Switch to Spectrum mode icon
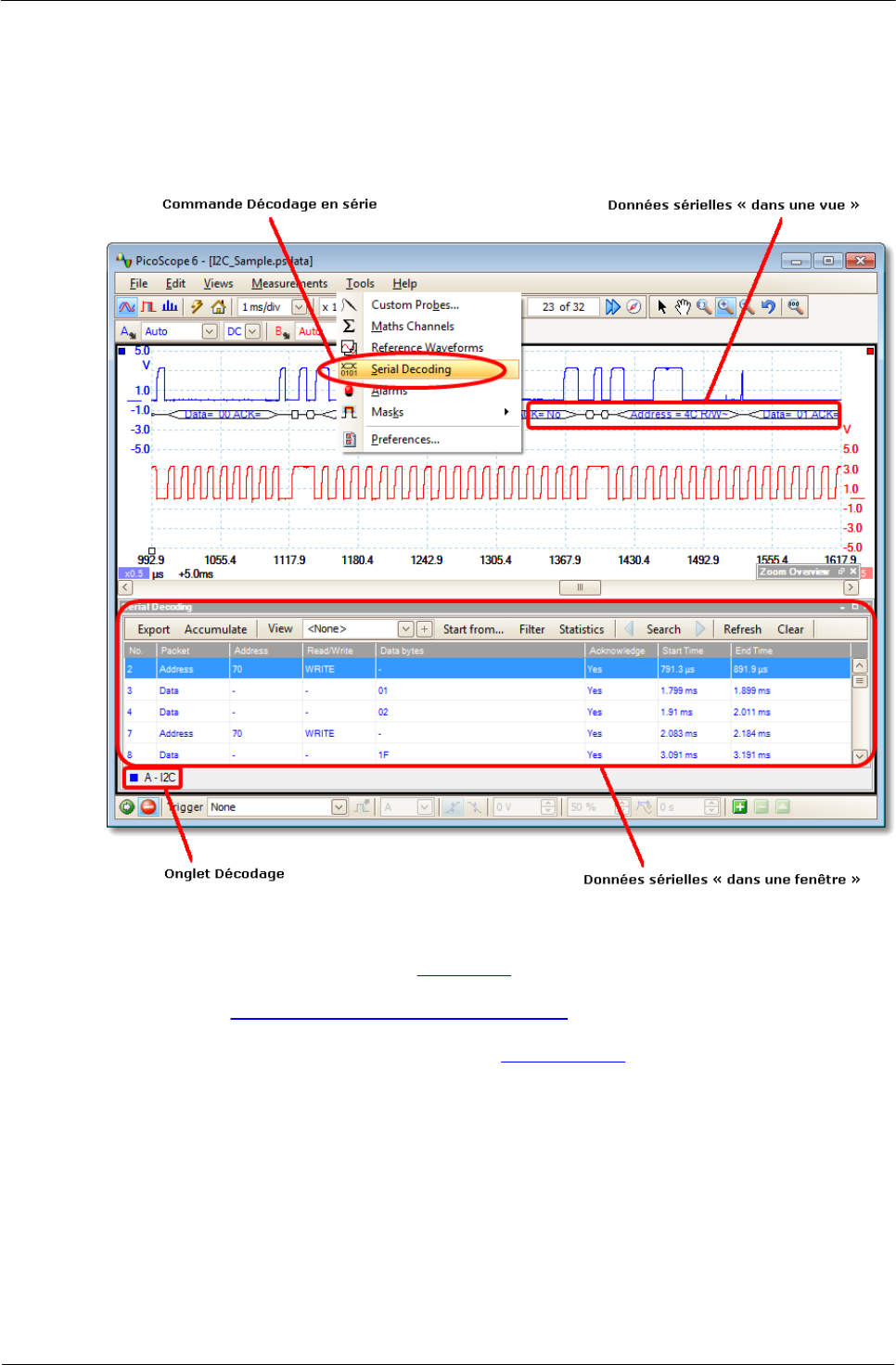This screenshot has height=1365, width=896. [170, 307]
